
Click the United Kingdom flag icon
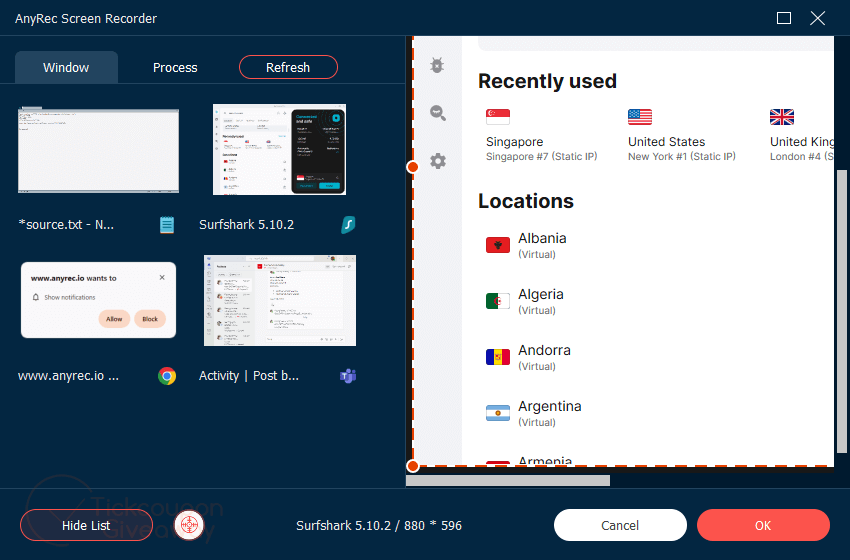point(782,117)
